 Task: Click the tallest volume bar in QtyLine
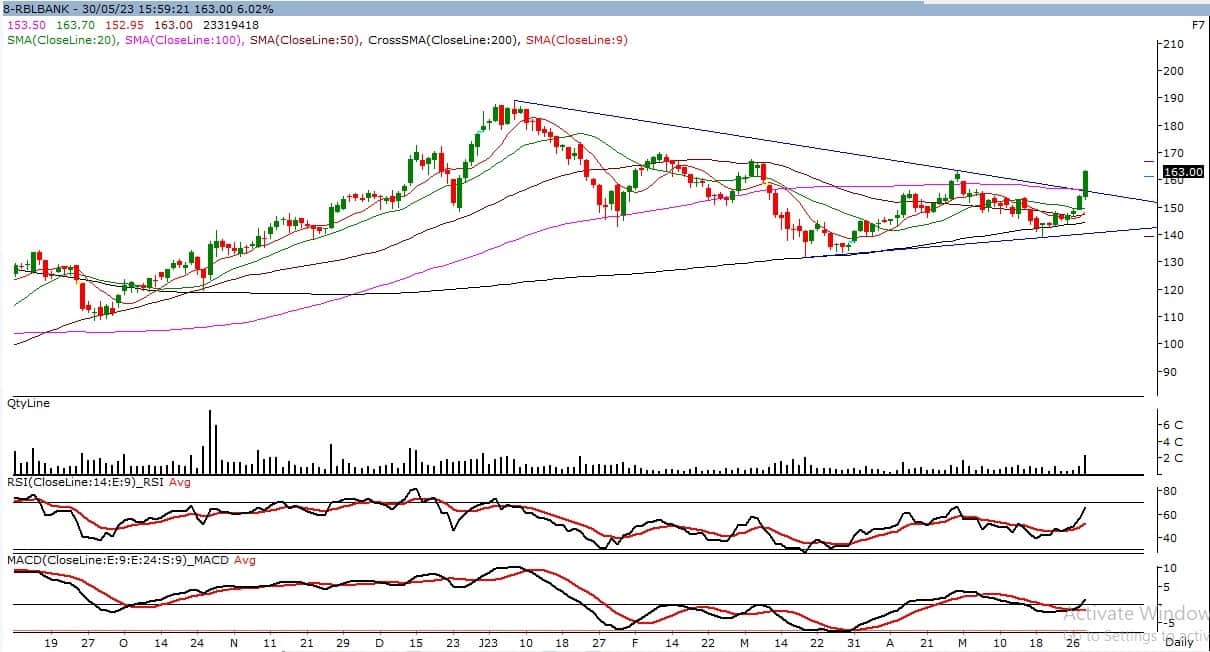tap(210, 441)
